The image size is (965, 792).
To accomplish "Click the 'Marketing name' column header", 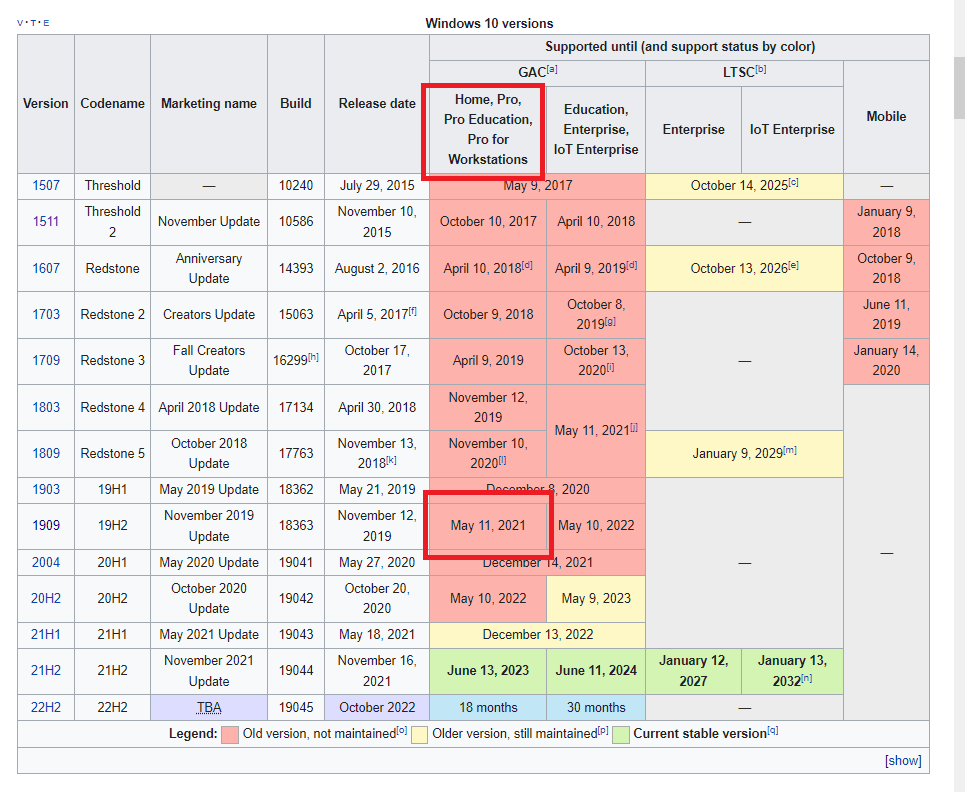I will [209, 103].
